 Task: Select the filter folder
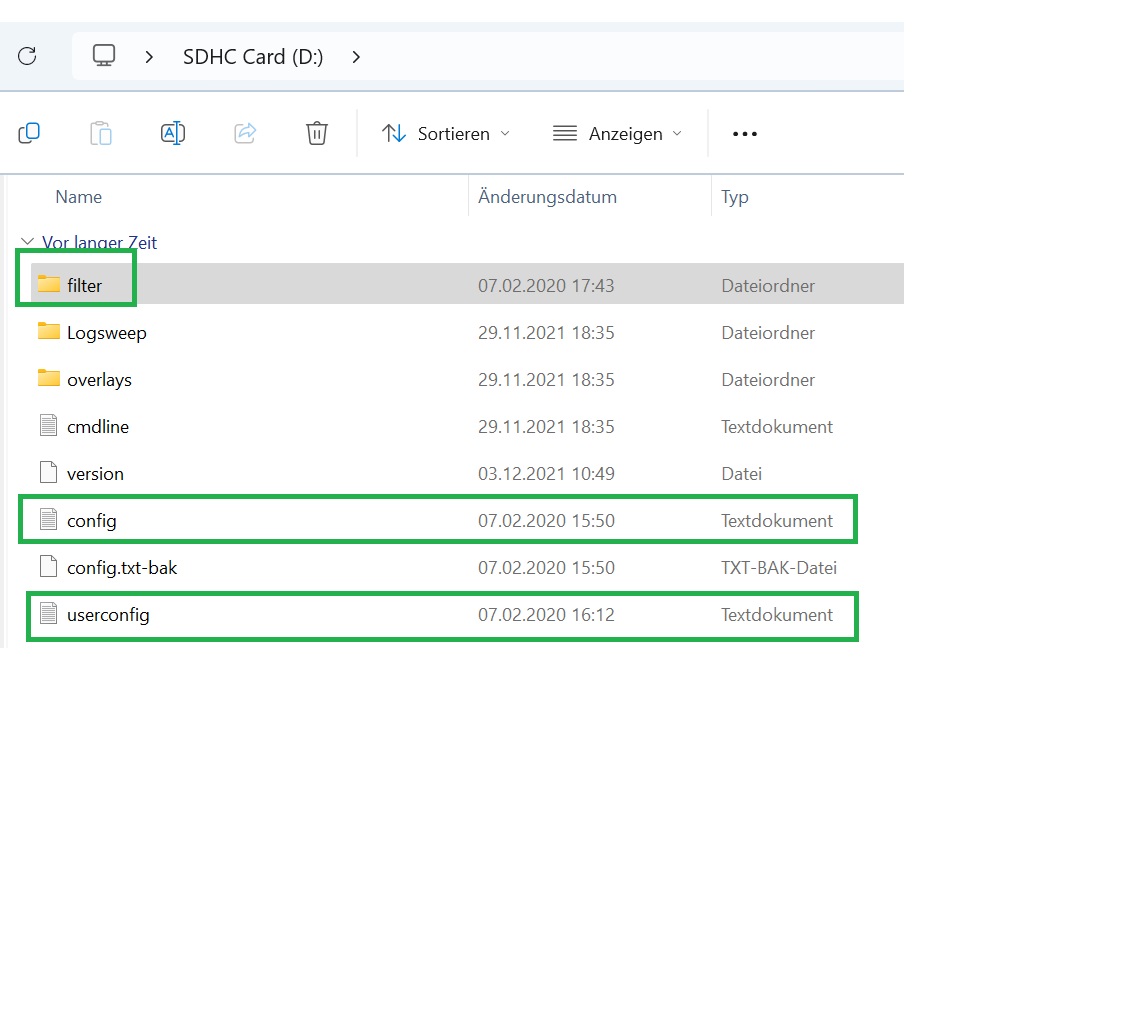click(84, 286)
